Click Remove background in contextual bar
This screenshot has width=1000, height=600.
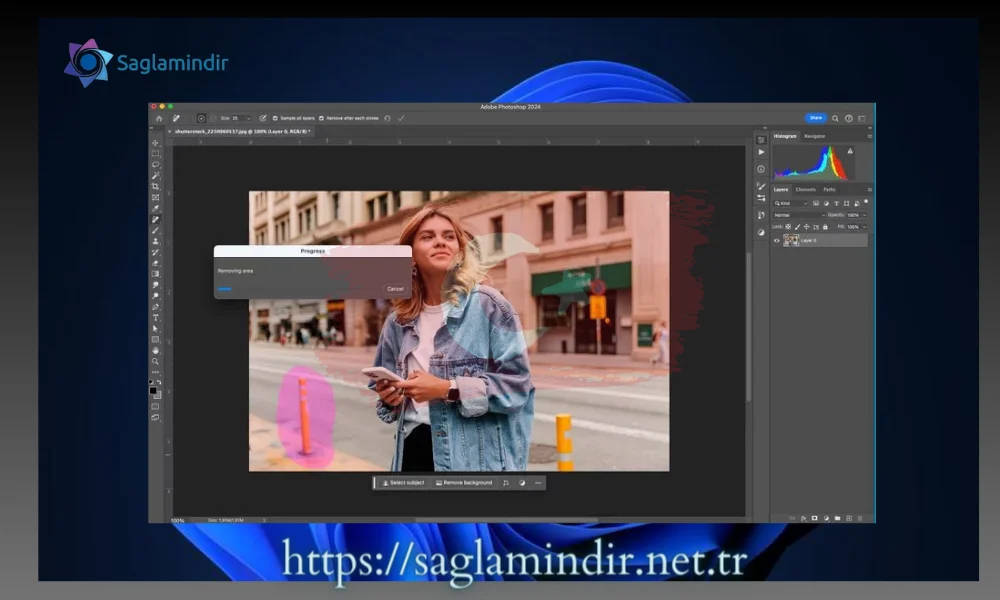[464, 483]
